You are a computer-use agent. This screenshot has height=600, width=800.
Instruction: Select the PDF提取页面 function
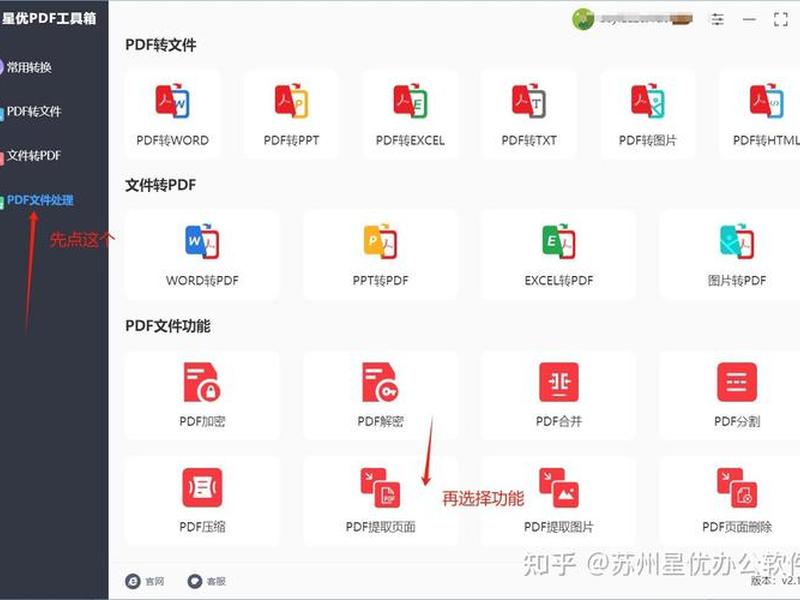pos(381,501)
